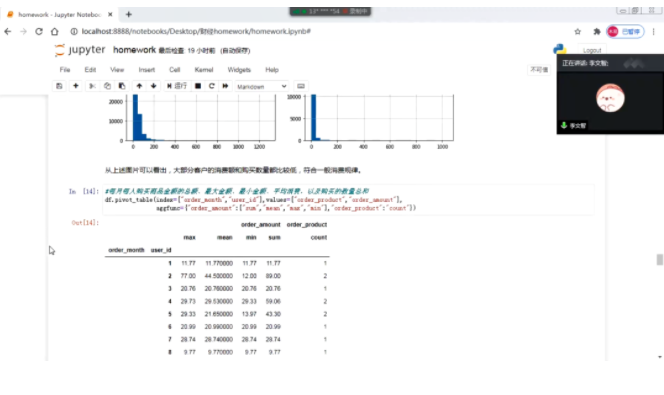Click the Run cell button
This screenshot has width=664, height=395.
177,86
